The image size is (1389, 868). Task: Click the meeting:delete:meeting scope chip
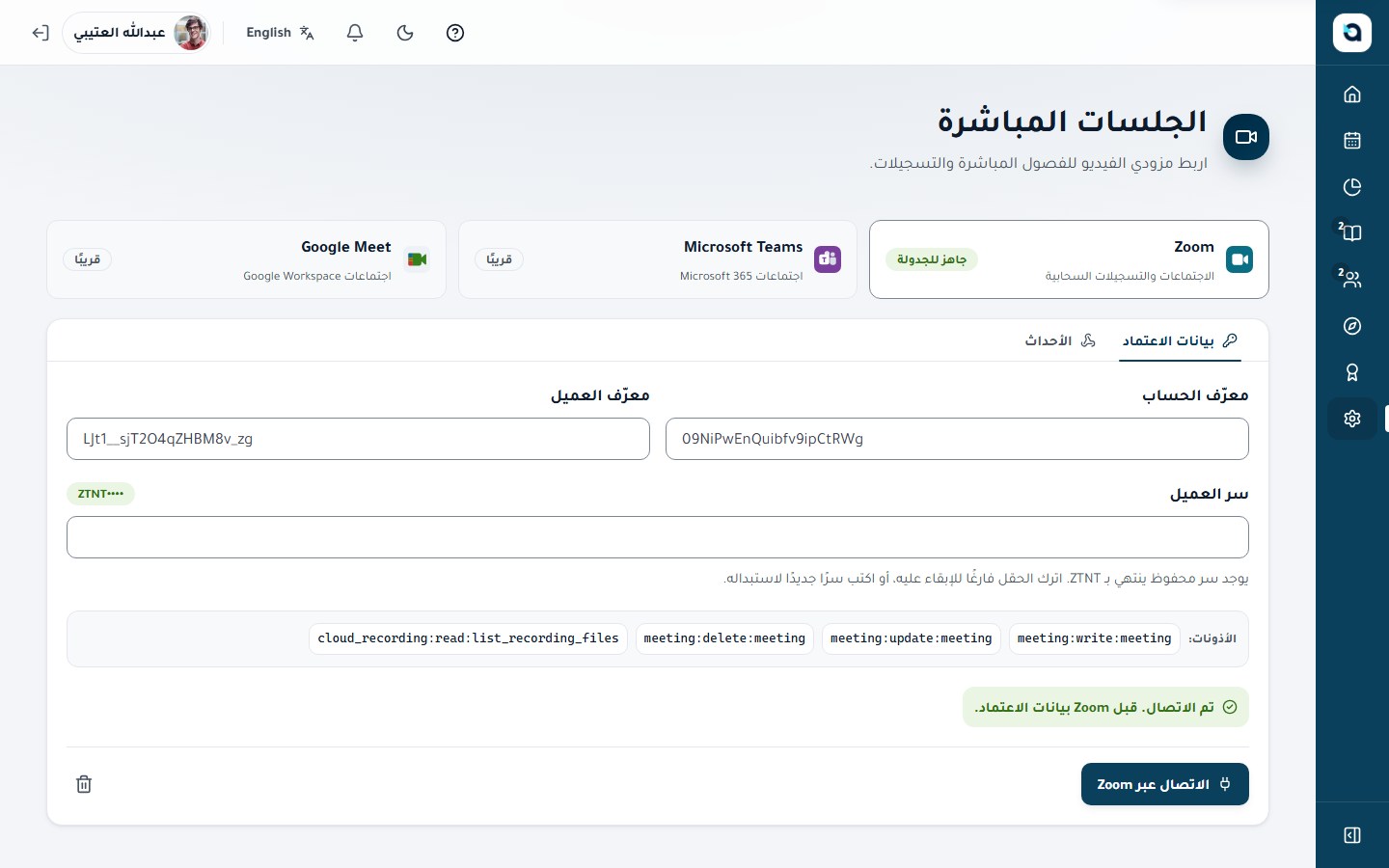point(724,638)
